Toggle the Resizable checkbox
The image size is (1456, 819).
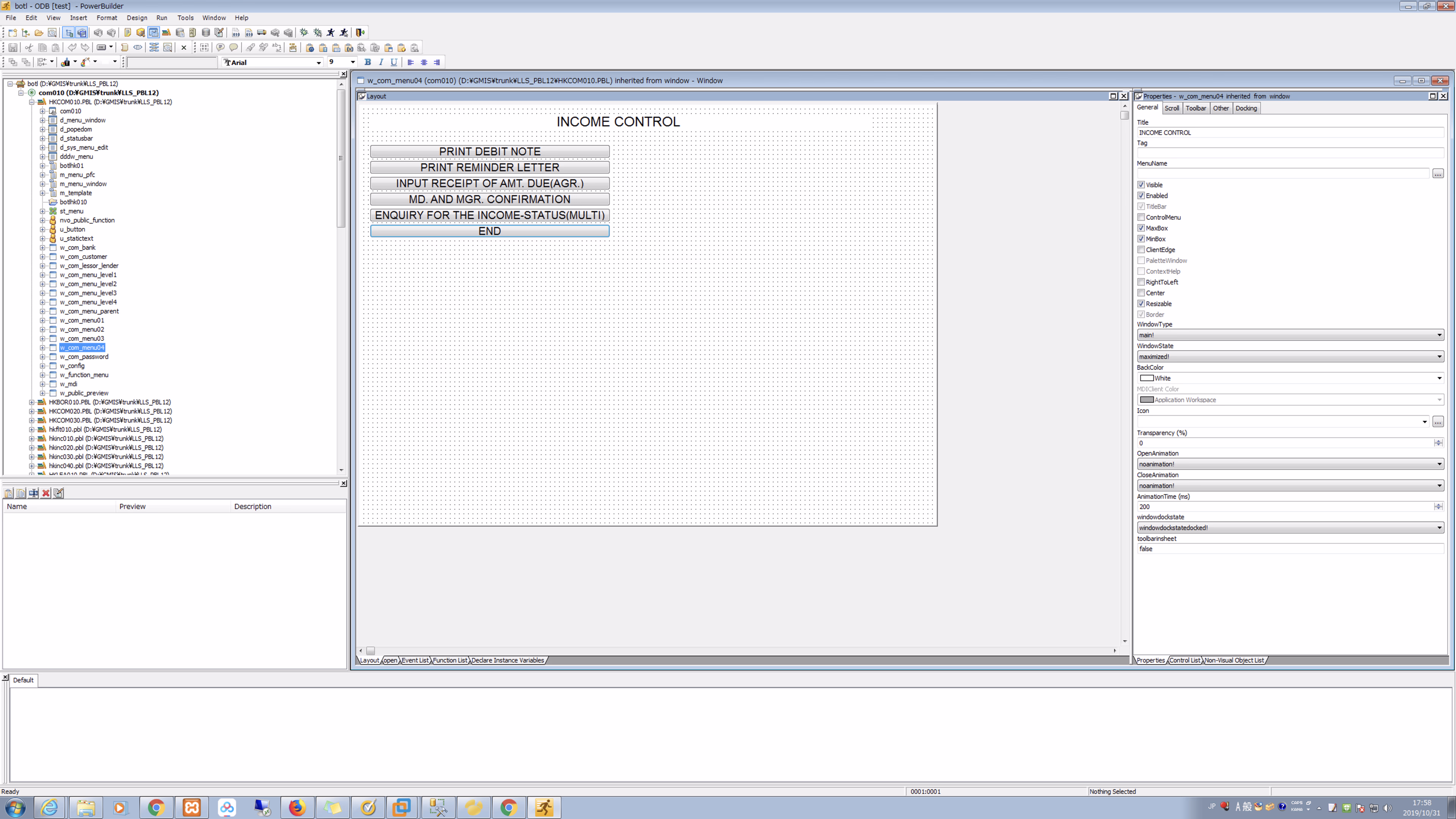pyautogui.click(x=1141, y=303)
